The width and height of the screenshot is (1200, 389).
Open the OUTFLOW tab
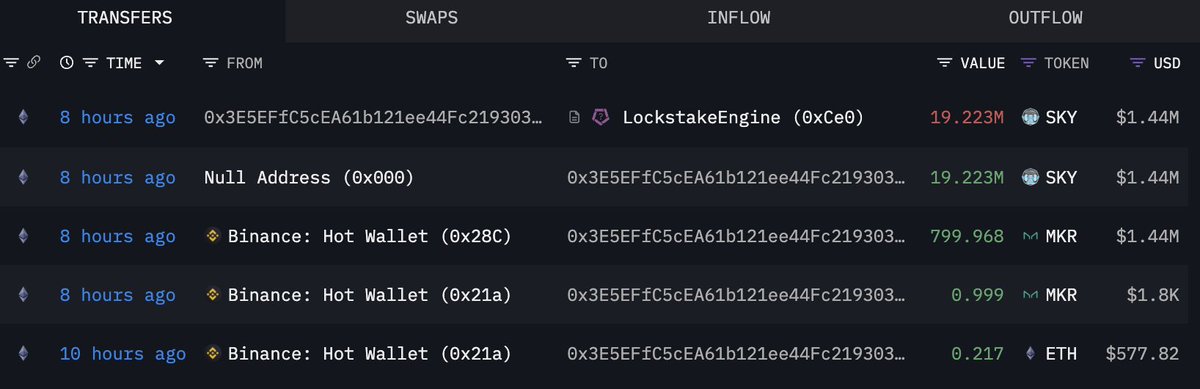(x=1045, y=18)
